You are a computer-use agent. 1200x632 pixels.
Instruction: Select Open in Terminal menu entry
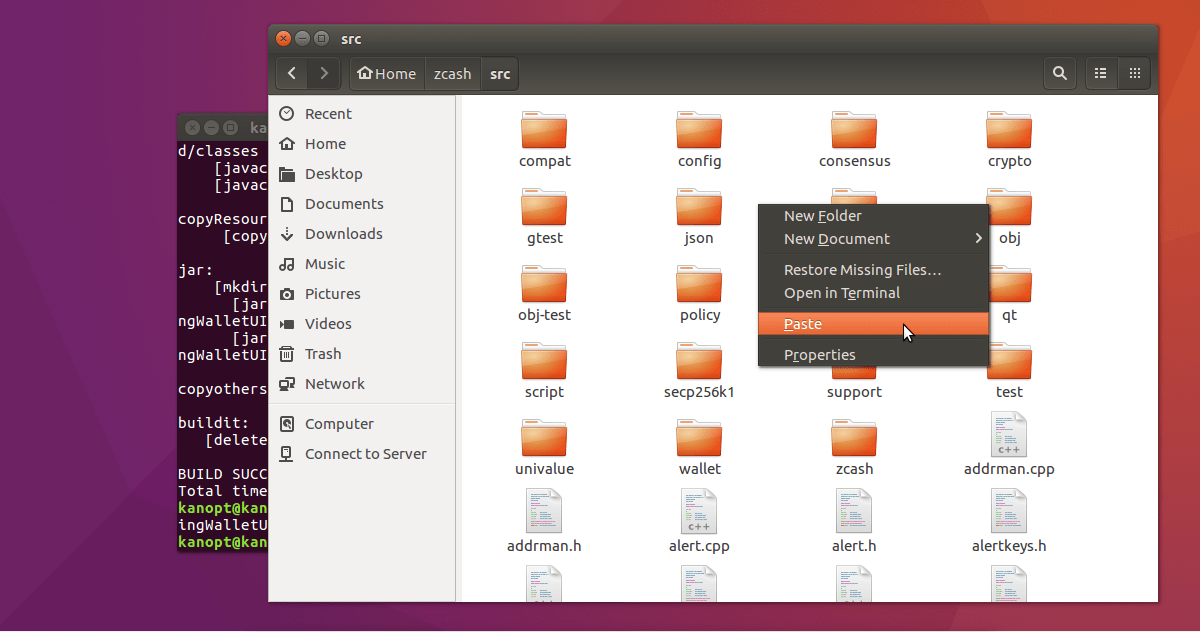coord(841,293)
